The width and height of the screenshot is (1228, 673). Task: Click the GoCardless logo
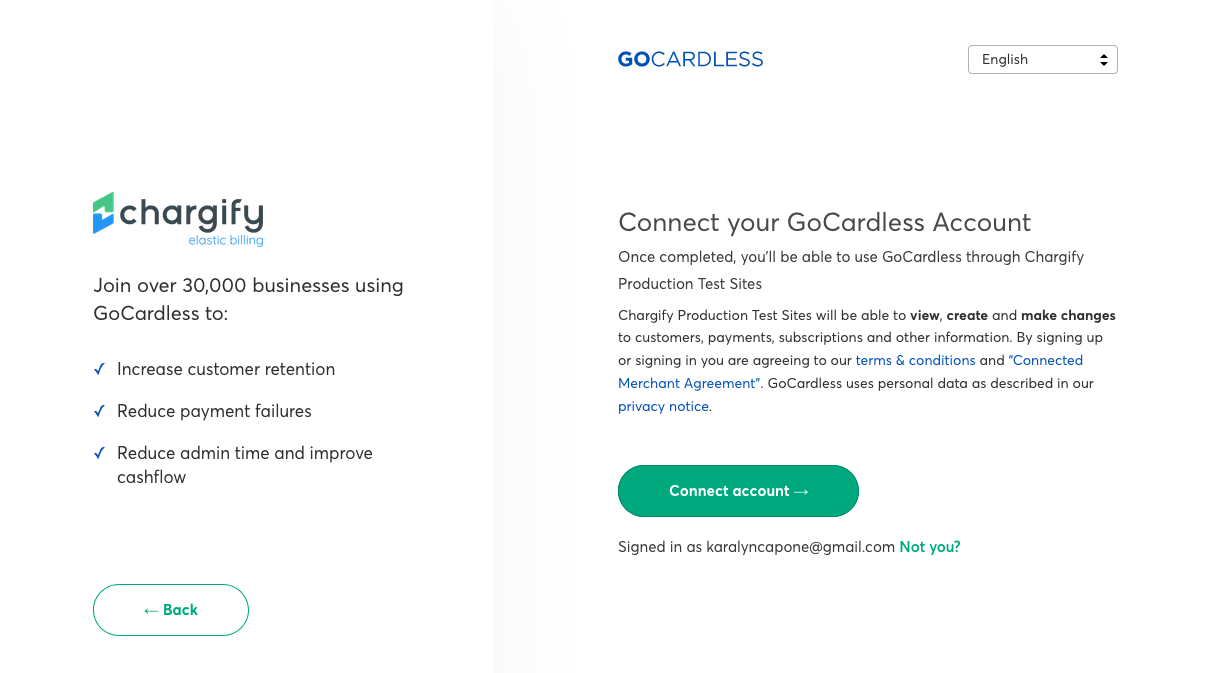coord(690,59)
